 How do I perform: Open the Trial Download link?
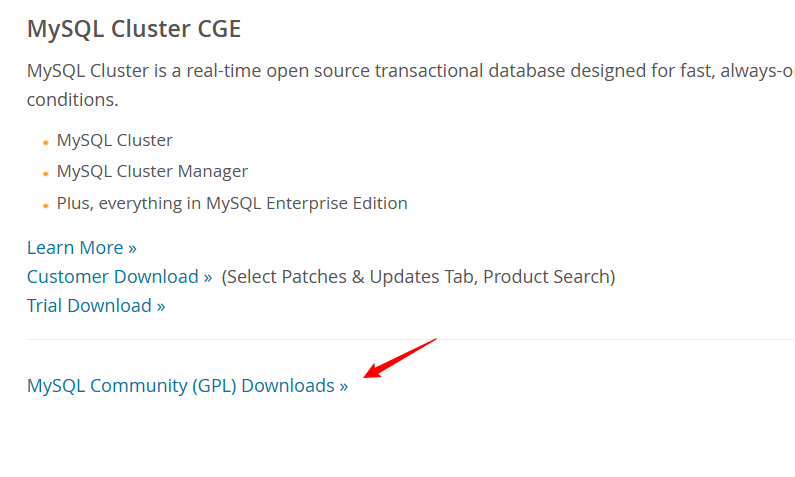(96, 306)
